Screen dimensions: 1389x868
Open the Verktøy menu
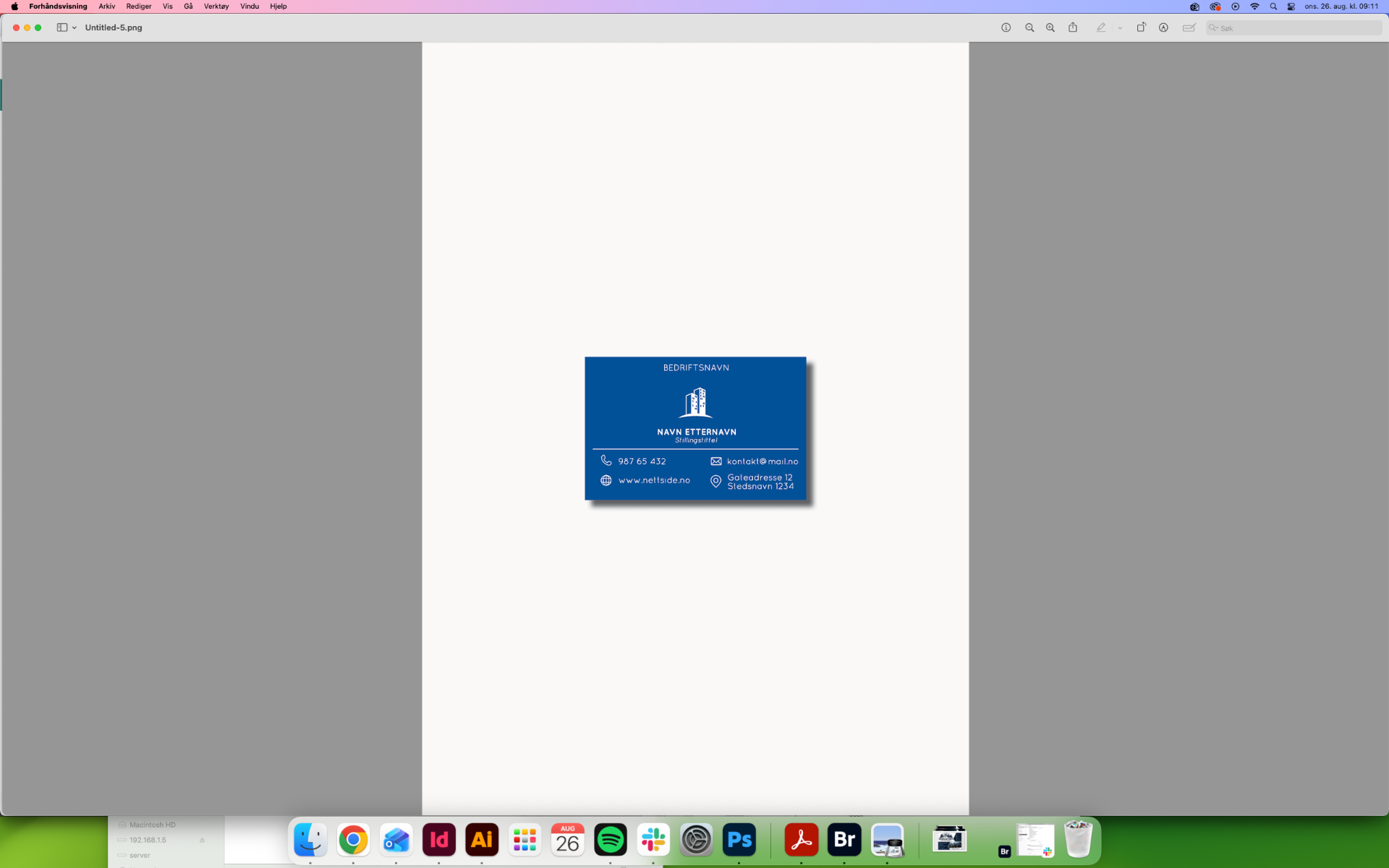click(x=216, y=7)
